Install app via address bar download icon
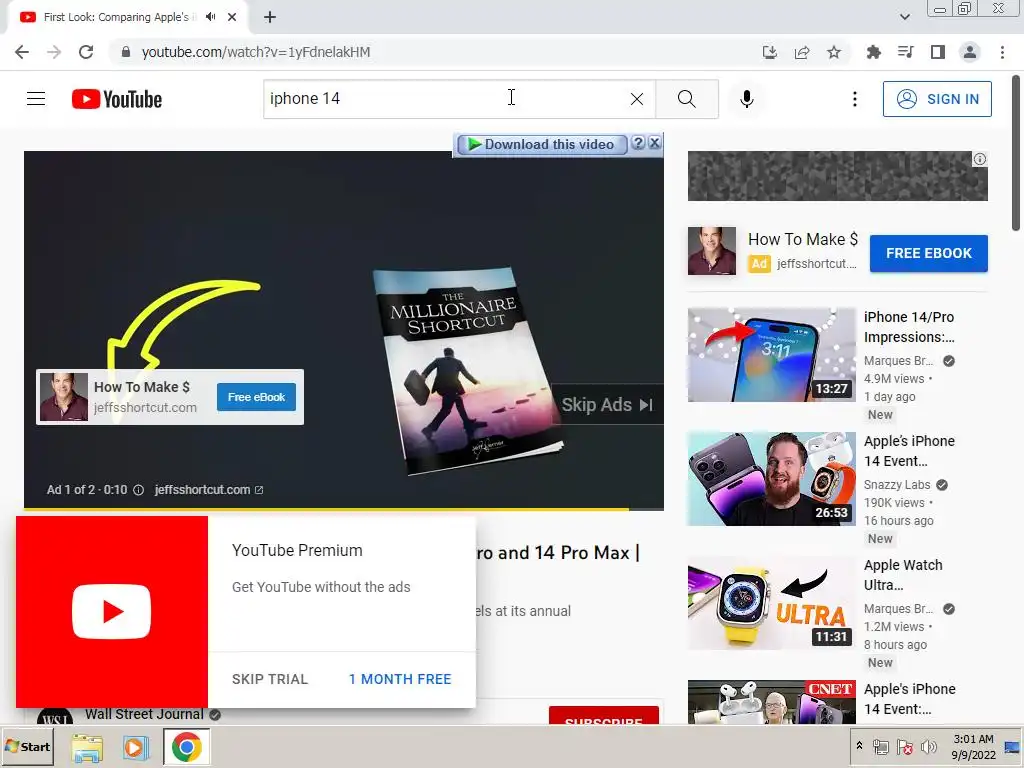1024x768 pixels. tap(770, 52)
